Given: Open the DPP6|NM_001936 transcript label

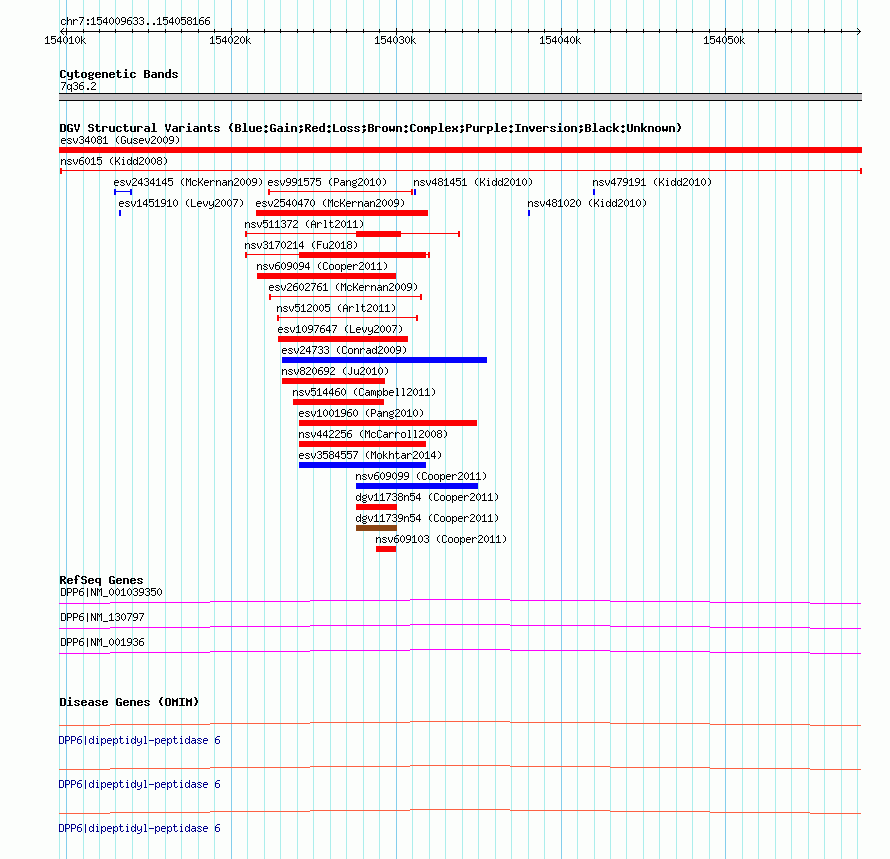Looking at the screenshot, I should click(x=102, y=642).
